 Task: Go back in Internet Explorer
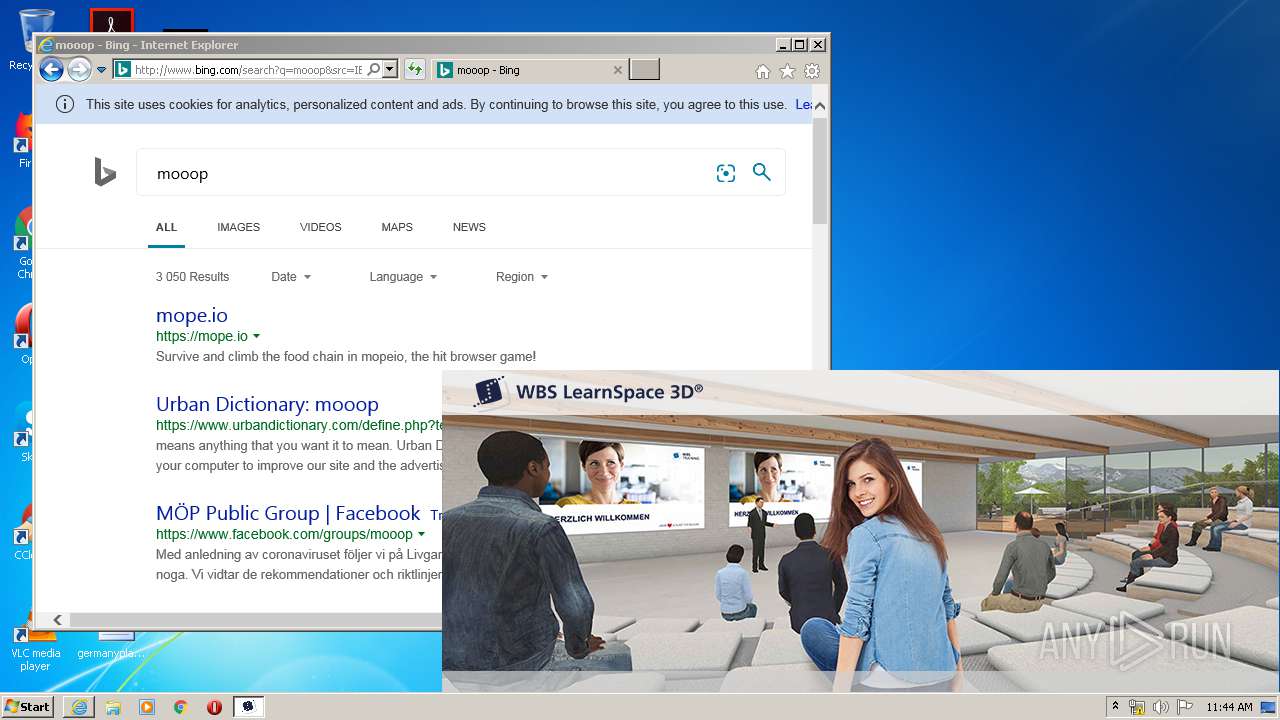(x=51, y=69)
